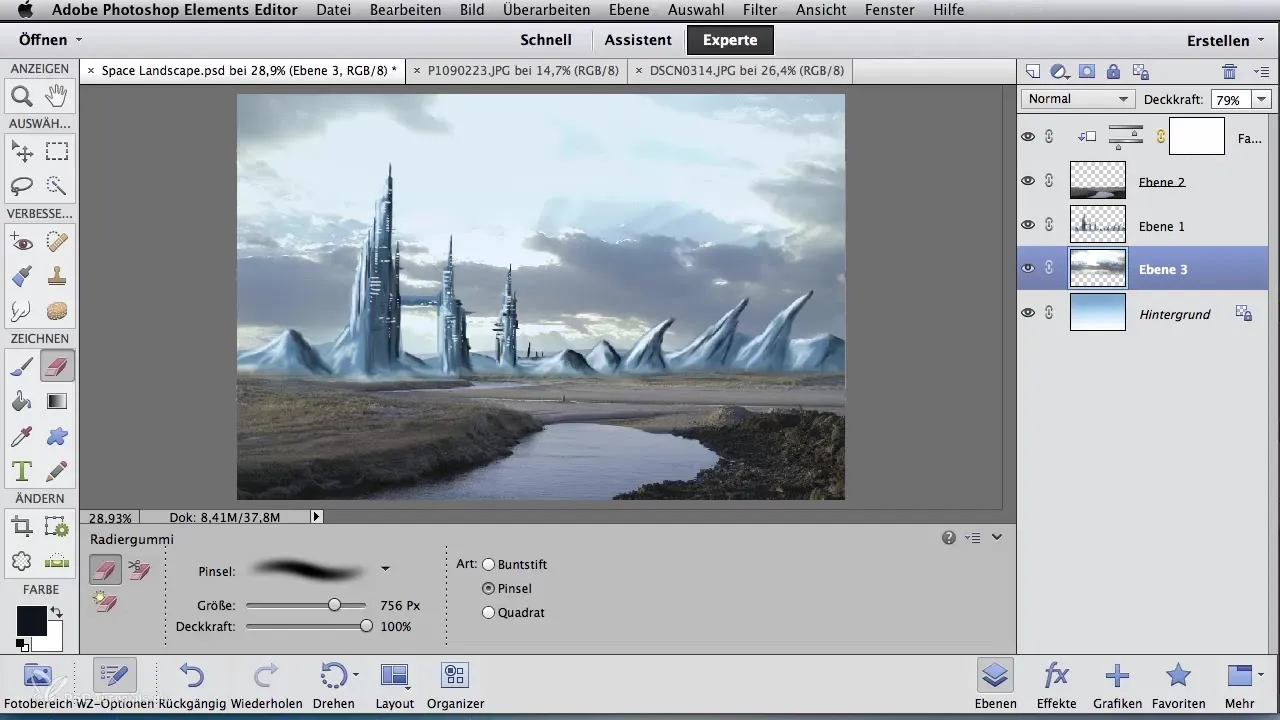
Task: Select the Spot Healing Brush tool
Action: [x=57, y=241]
